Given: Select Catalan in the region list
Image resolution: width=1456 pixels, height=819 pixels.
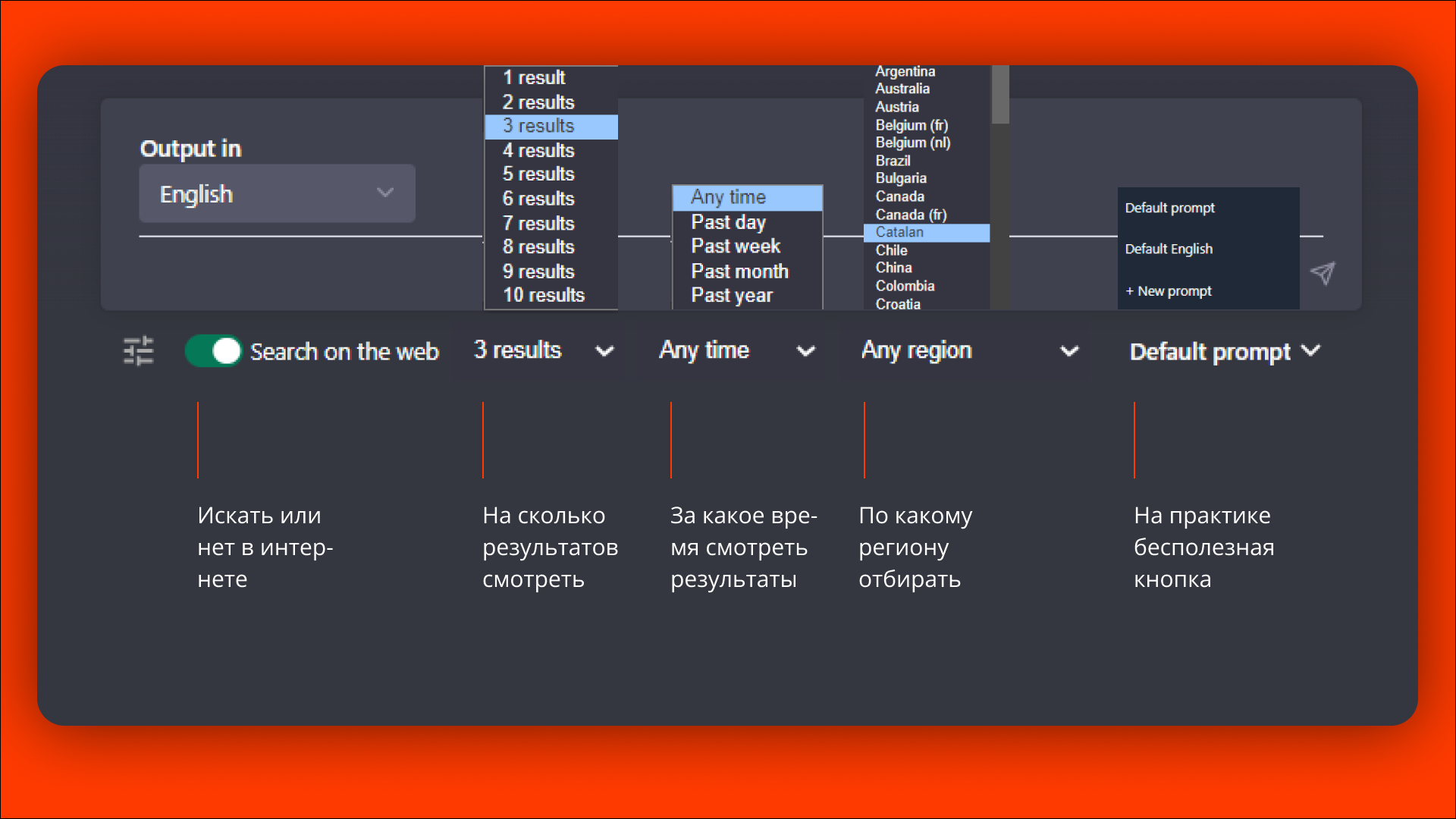Looking at the screenshot, I should click(x=899, y=232).
